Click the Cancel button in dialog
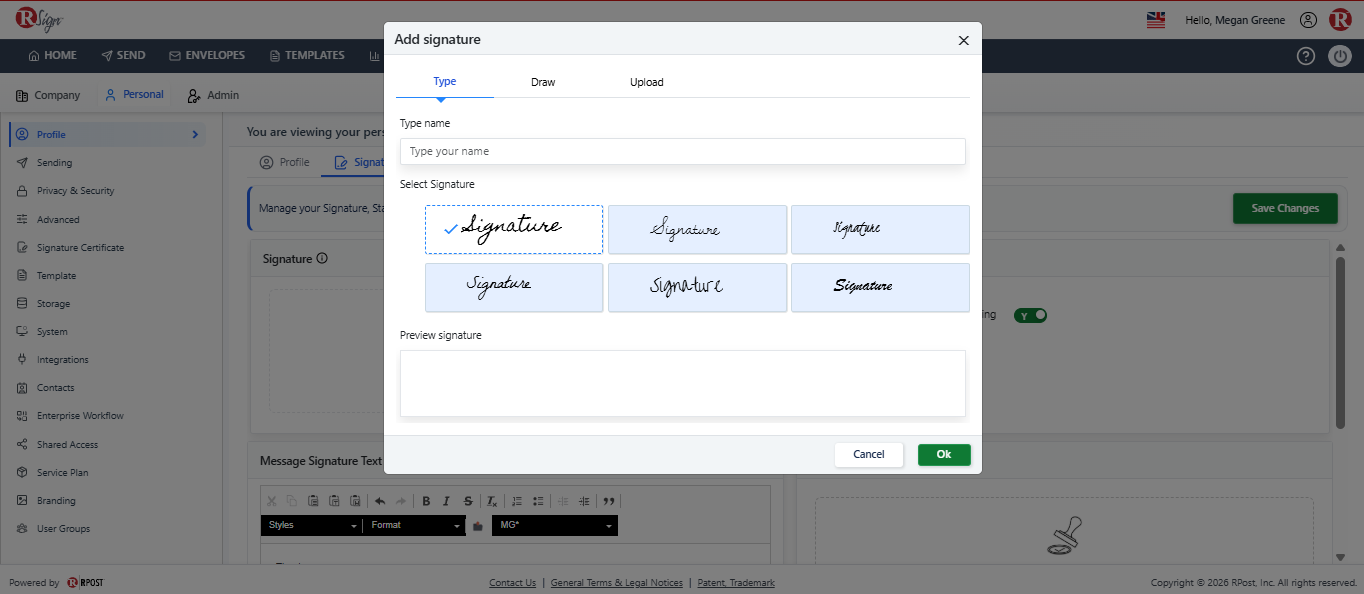Screen dimensions: 1364x594 (x=869, y=454)
